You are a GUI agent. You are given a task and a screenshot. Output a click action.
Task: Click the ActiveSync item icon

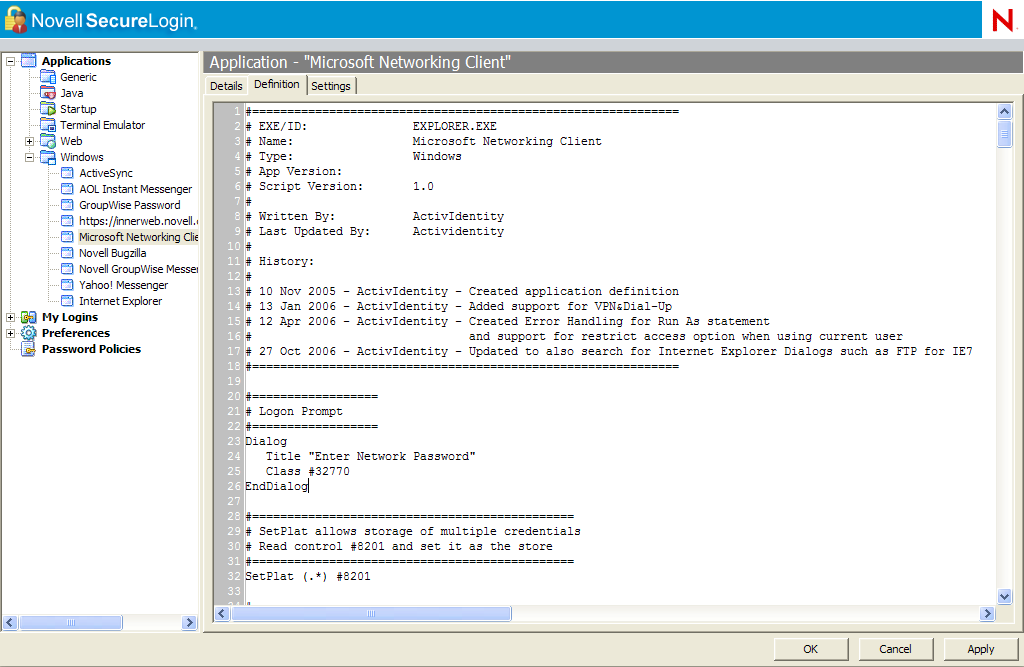pyautogui.click(x=67, y=173)
